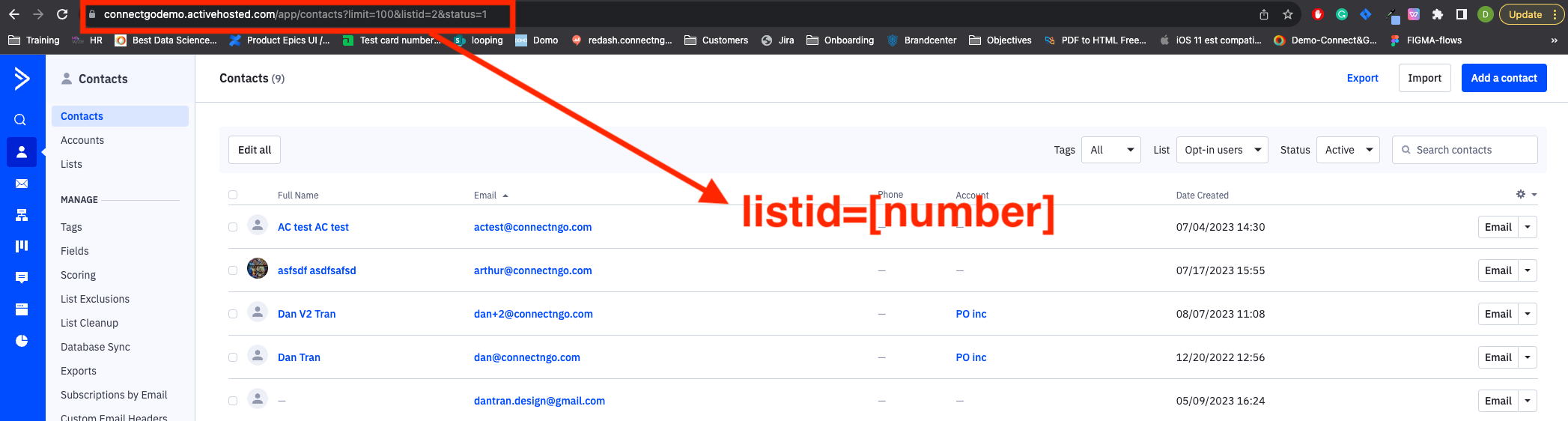Click the table column settings gear icon
Viewport: 1568px width, 421px height.
tap(1521, 194)
